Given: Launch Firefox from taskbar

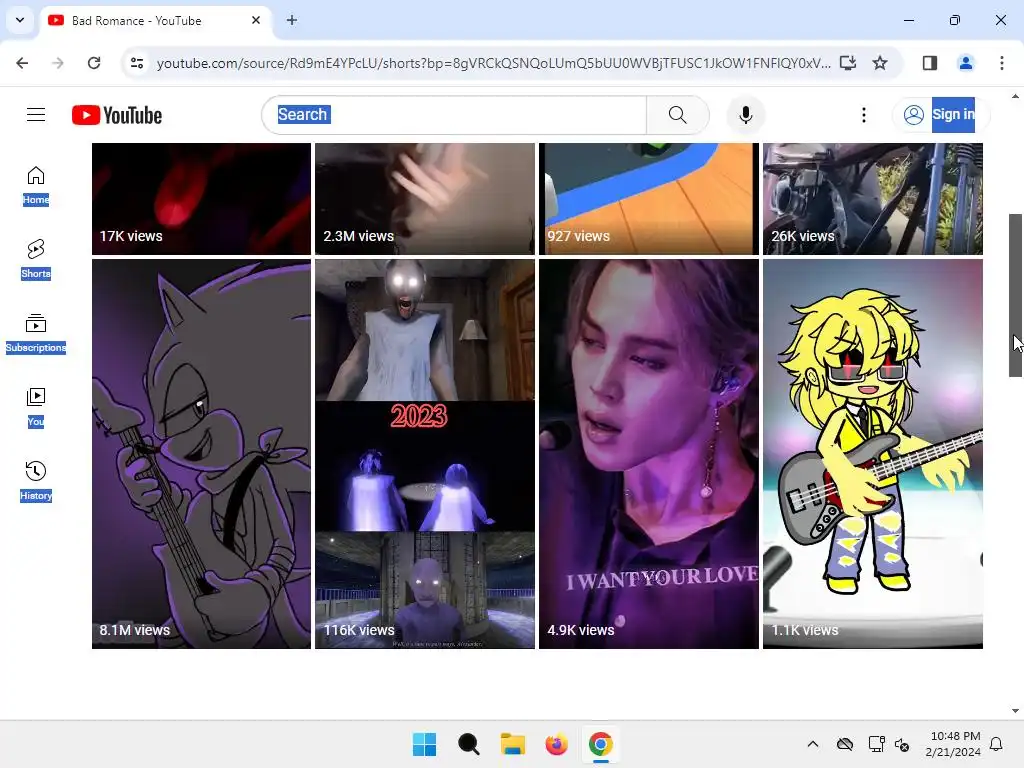Looking at the screenshot, I should [x=556, y=744].
